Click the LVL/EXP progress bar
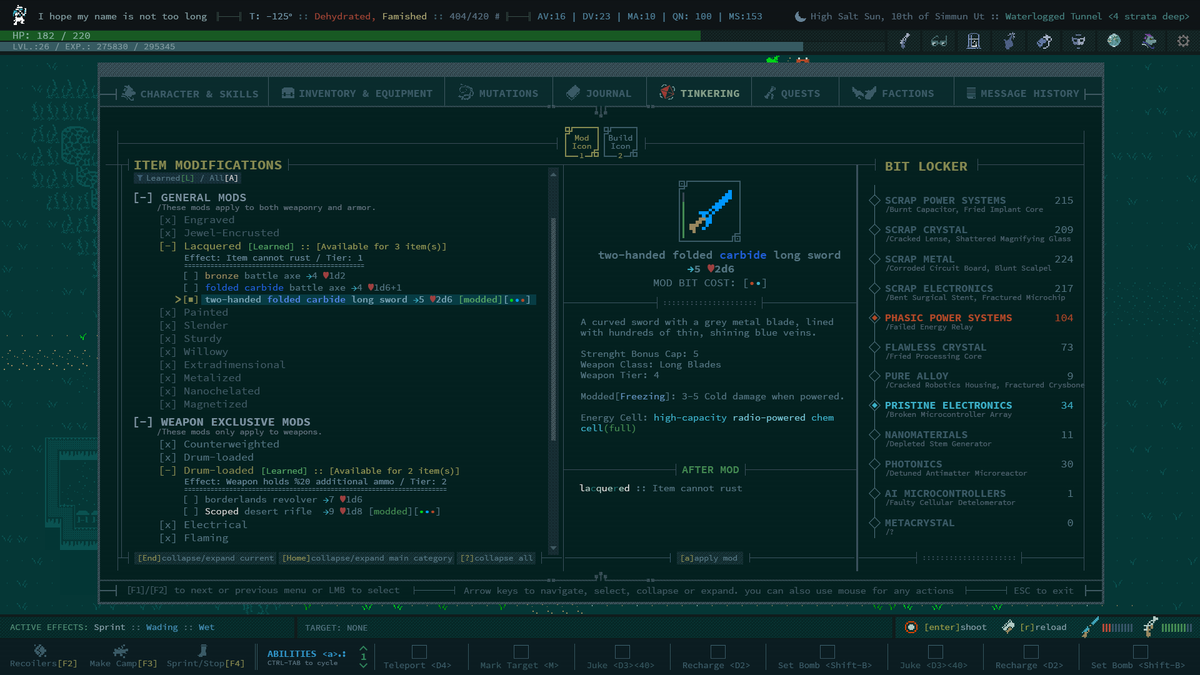The image size is (1200, 675). [x=401, y=47]
